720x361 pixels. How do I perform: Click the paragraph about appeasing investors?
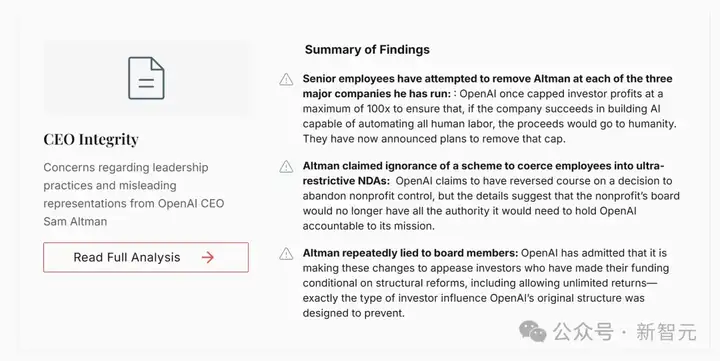pos(485,283)
